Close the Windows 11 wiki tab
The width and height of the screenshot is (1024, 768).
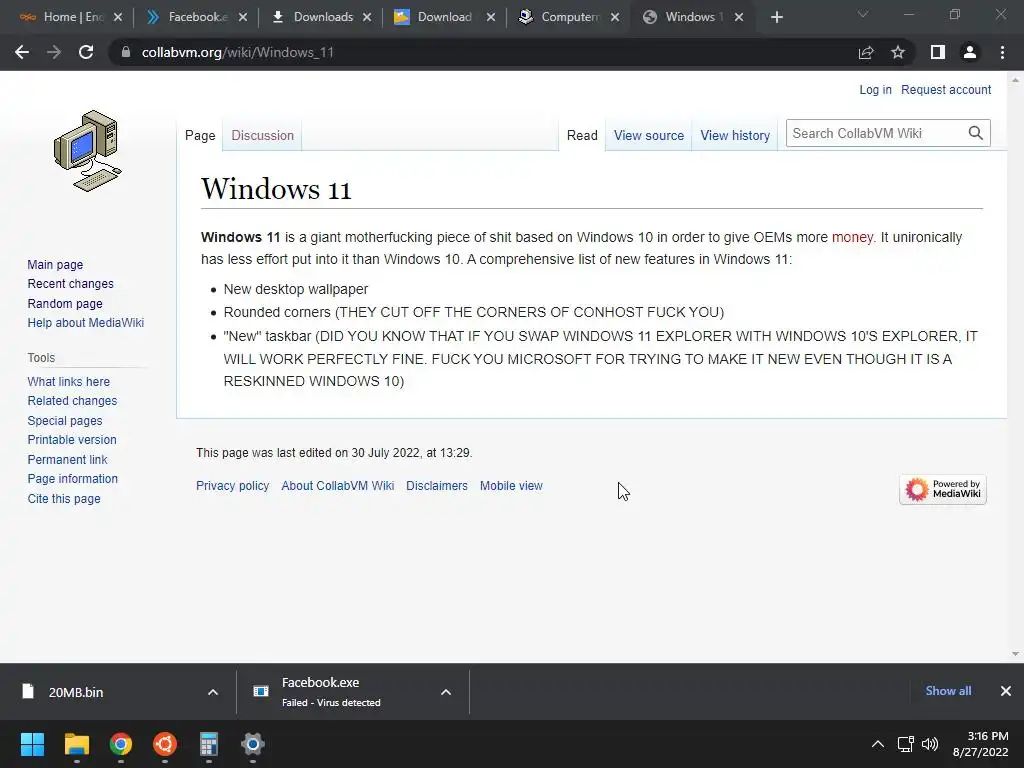pos(739,18)
